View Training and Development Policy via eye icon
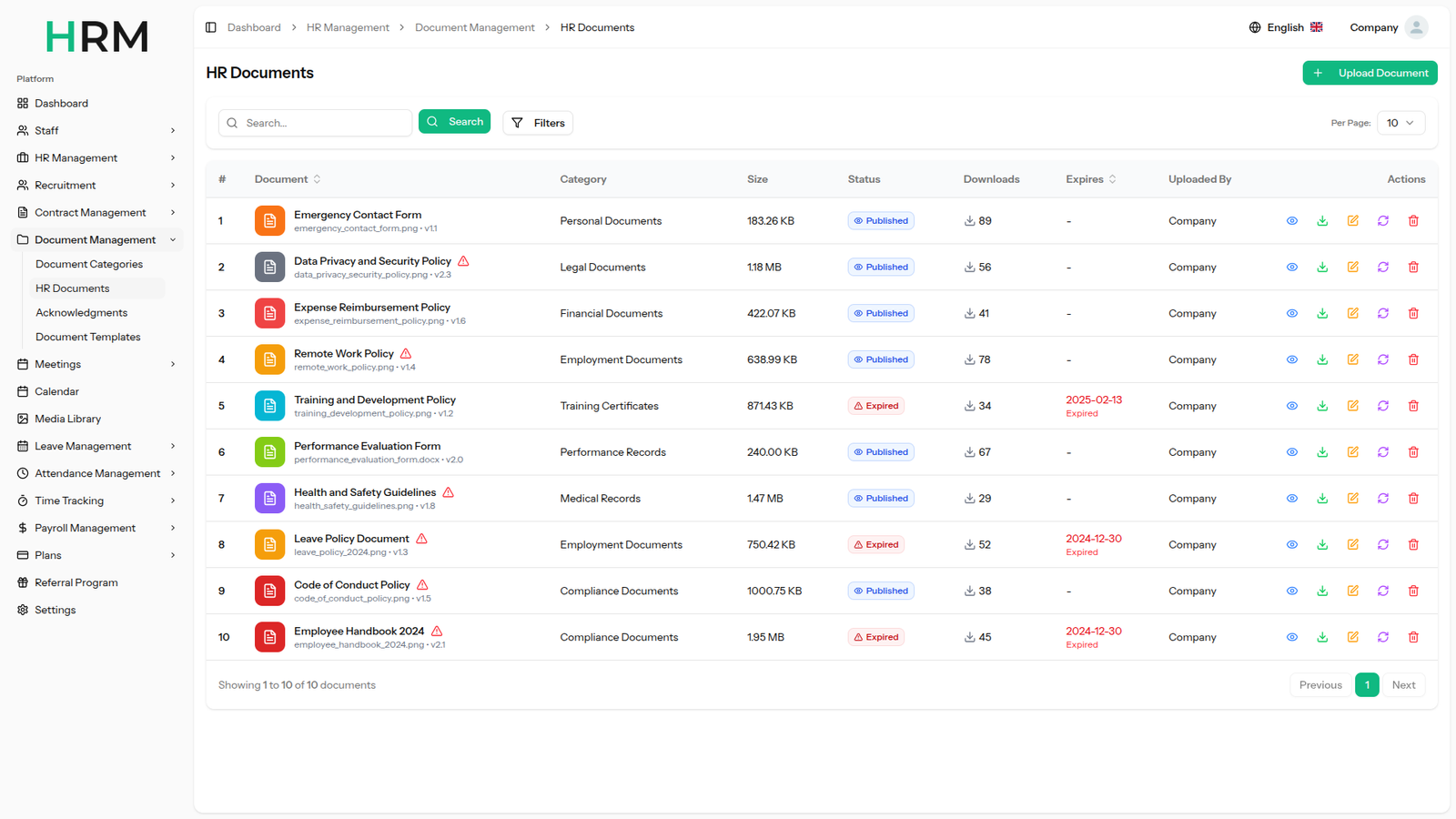 (1291, 406)
